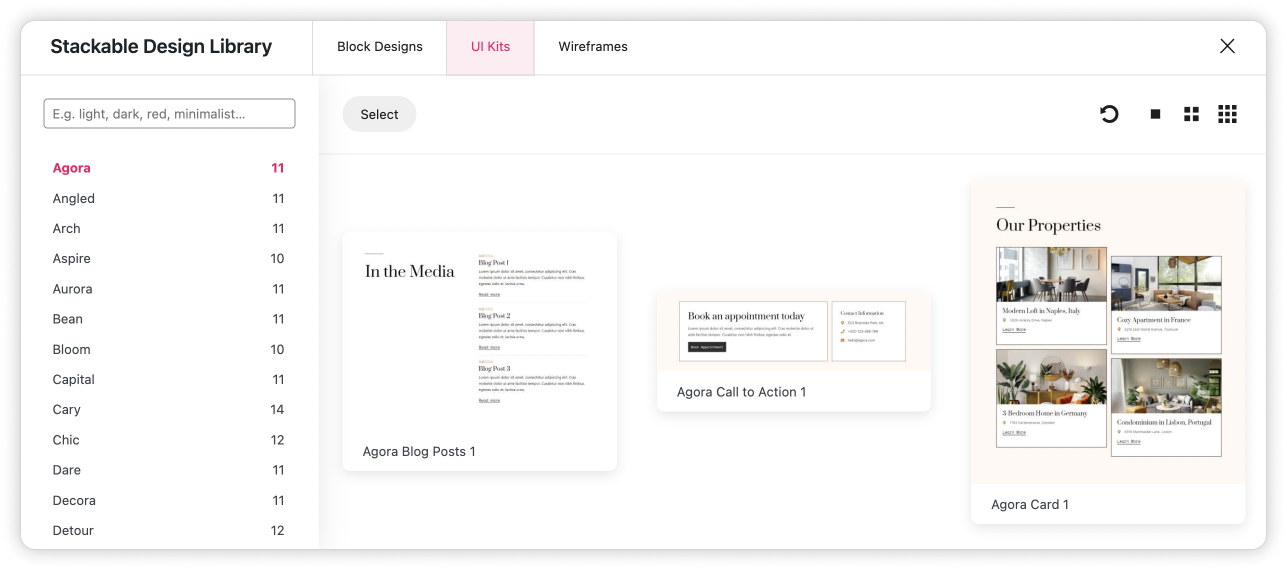The height and width of the screenshot is (570, 1287).
Task: Focus the design search input field
Action: pos(169,114)
